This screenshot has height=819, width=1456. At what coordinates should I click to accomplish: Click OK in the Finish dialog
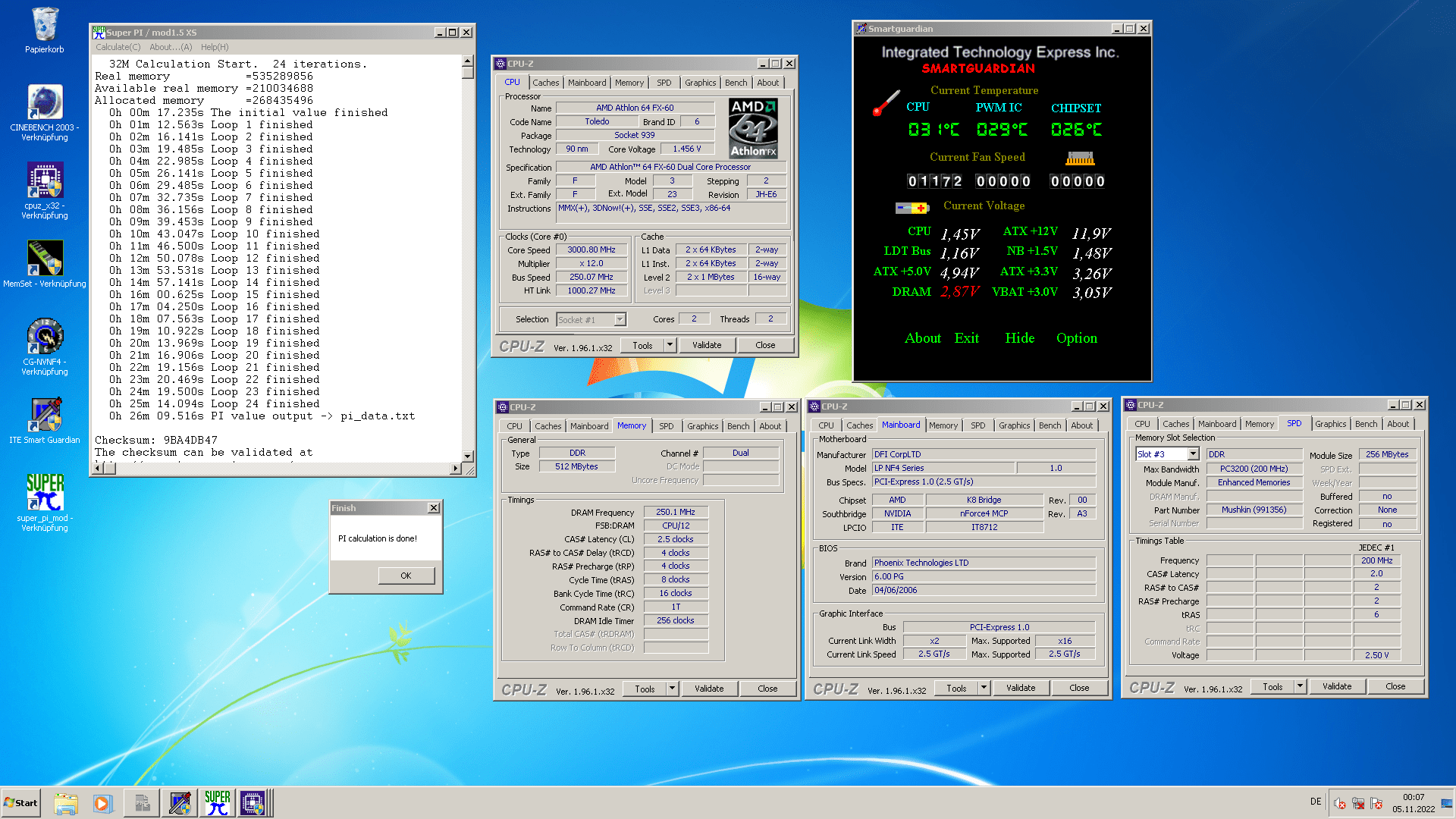point(406,576)
